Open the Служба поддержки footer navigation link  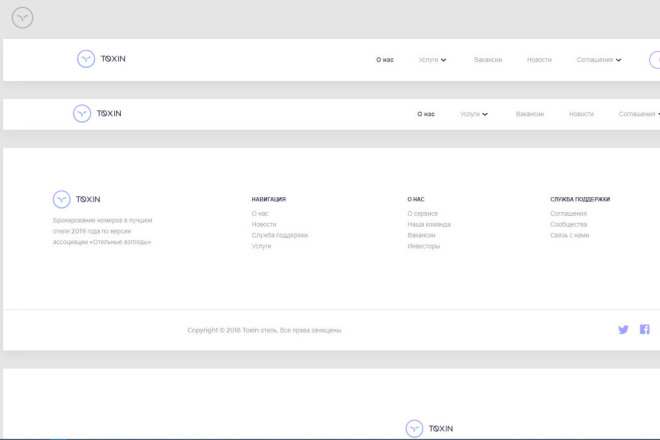279,235
